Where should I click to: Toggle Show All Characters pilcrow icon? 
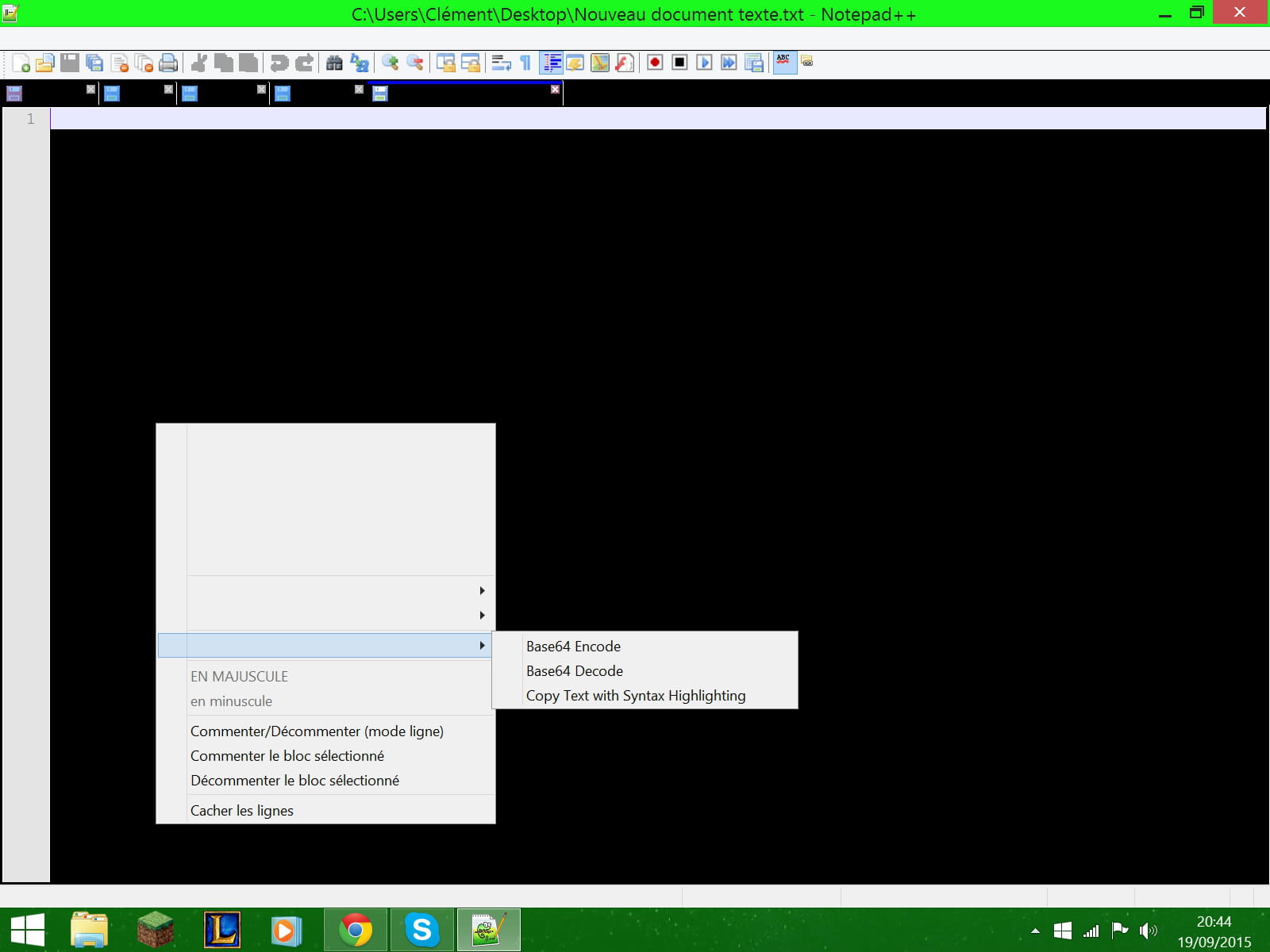click(x=525, y=63)
